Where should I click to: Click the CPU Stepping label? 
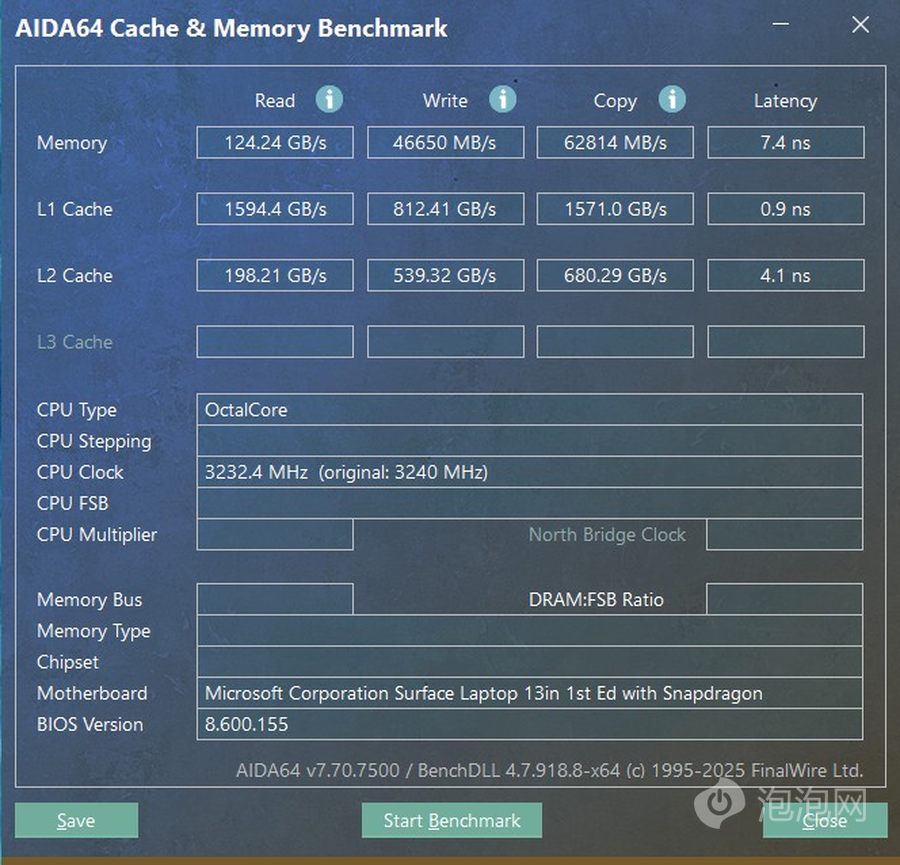(x=94, y=441)
